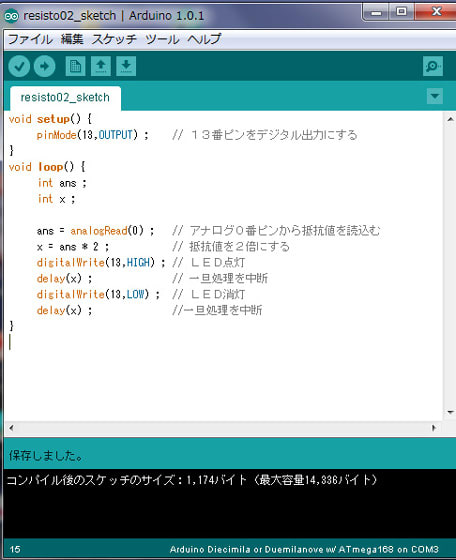Open the ツール menu

[x=162, y=39]
